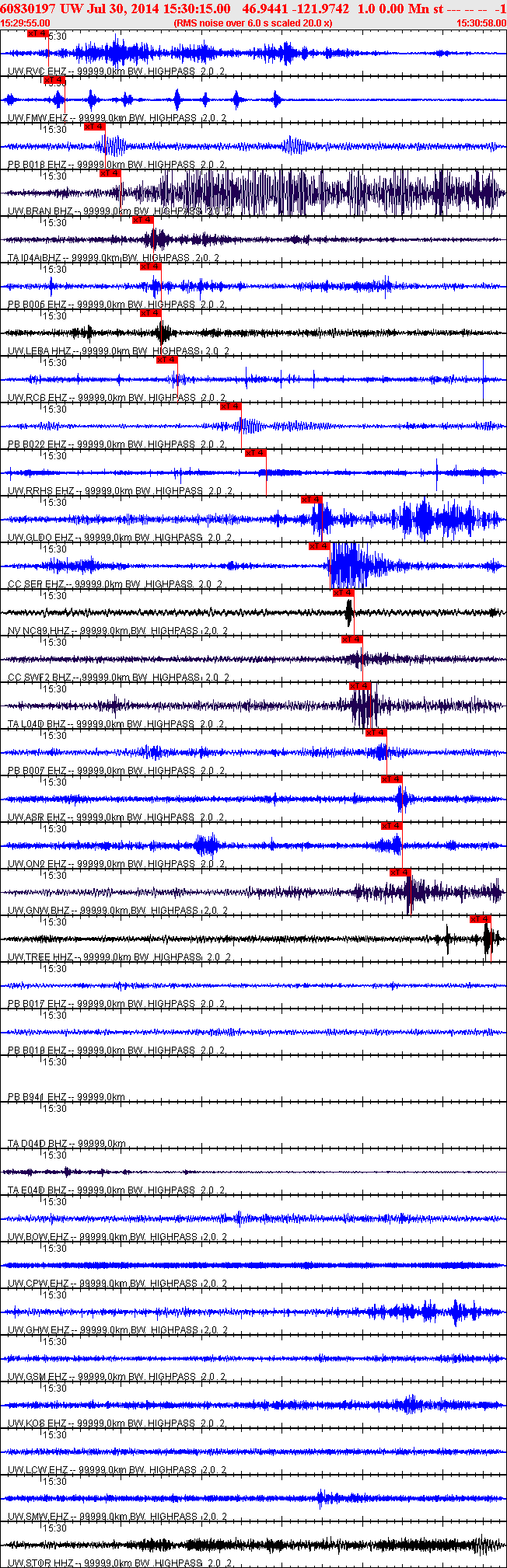Image resolution: width=507 pixels, height=1568 pixels.
Task: Click the UW.STOR HHZ station label
Action: coord(40,1563)
